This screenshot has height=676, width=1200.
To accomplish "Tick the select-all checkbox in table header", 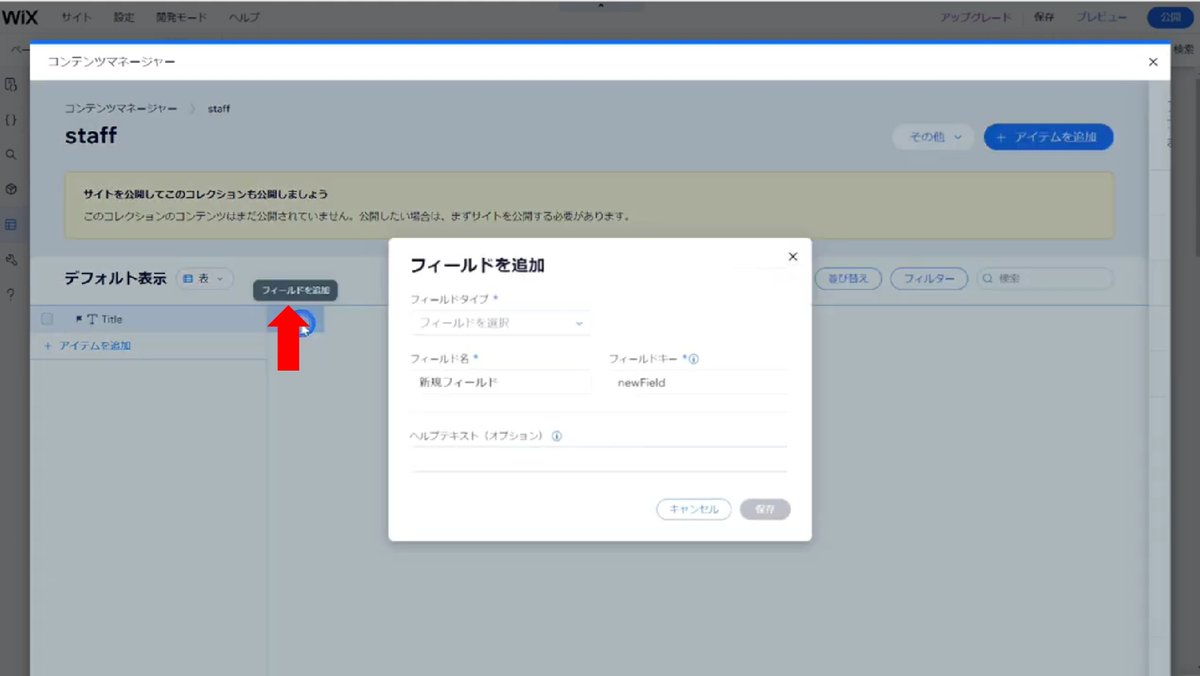I will coord(47,319).
